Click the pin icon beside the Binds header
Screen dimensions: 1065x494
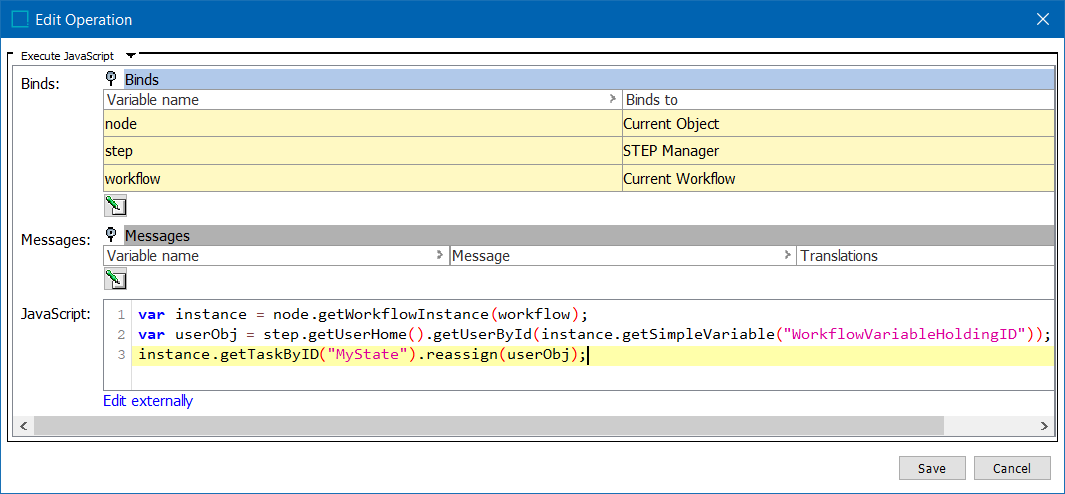113,79
